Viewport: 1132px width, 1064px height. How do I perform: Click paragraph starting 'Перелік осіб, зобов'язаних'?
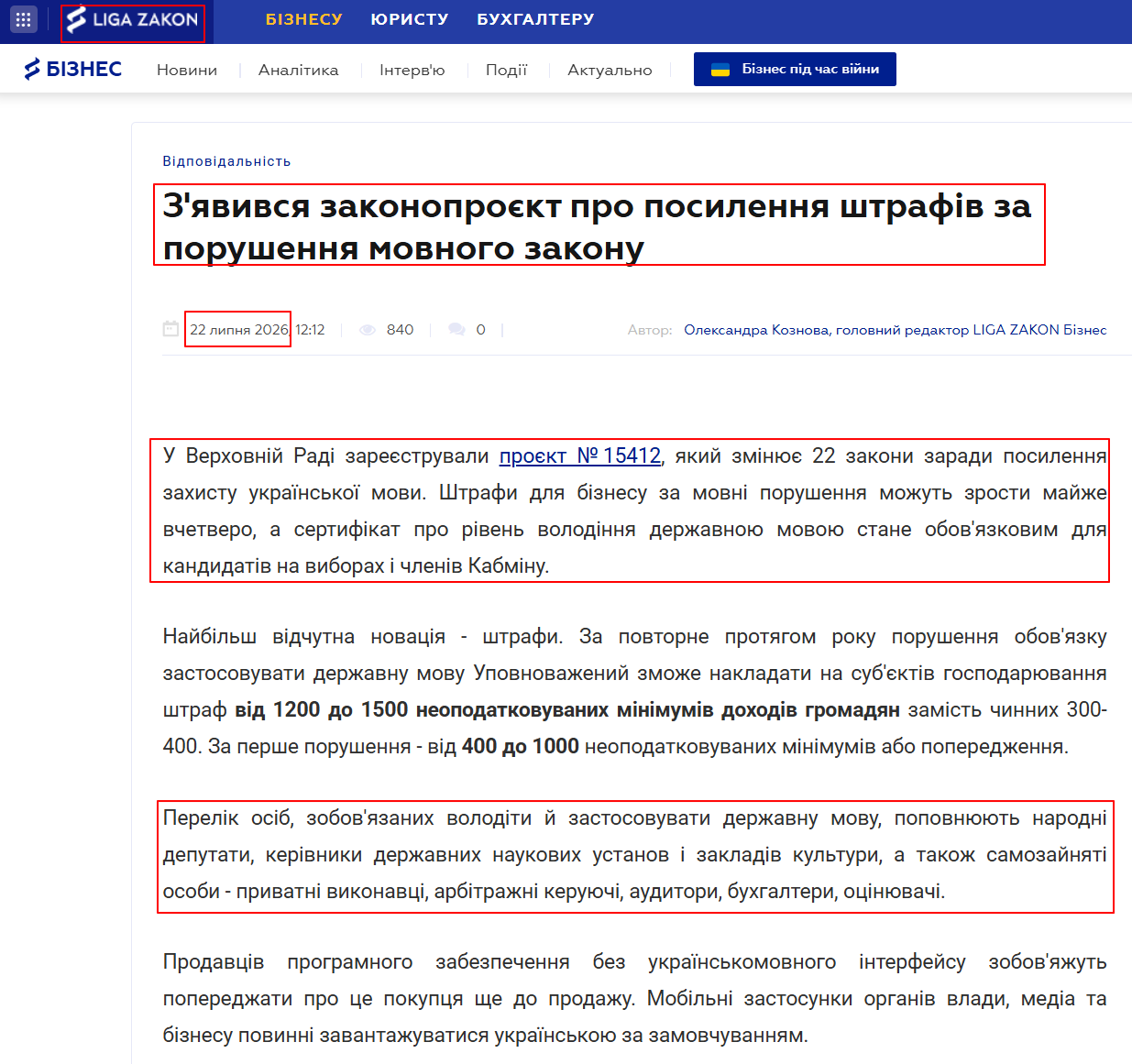tap(635, 854)
